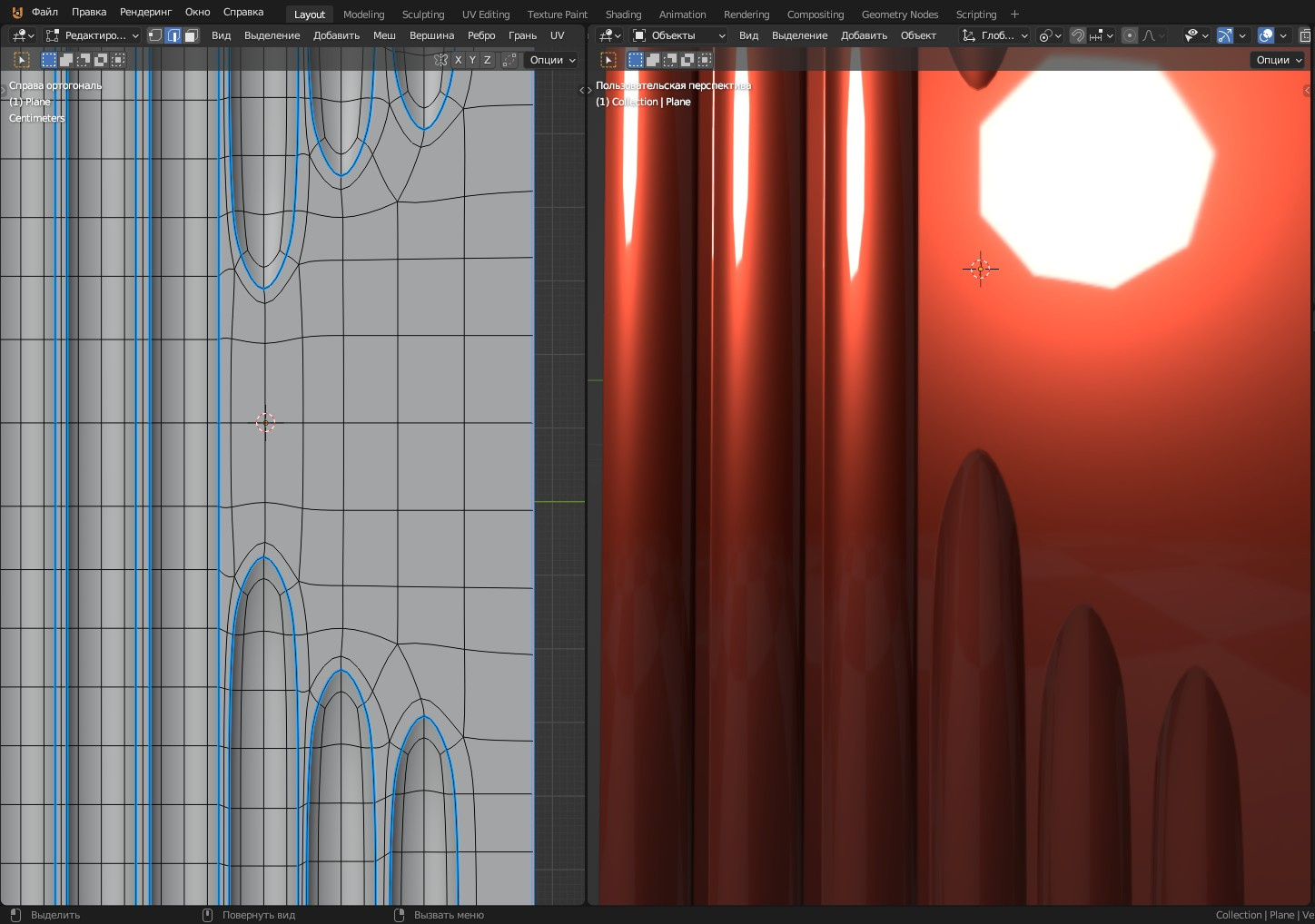This screenshot has width=1315, height=924.
Task: Click the region toggle arrows between viewports
Action: 586,91
